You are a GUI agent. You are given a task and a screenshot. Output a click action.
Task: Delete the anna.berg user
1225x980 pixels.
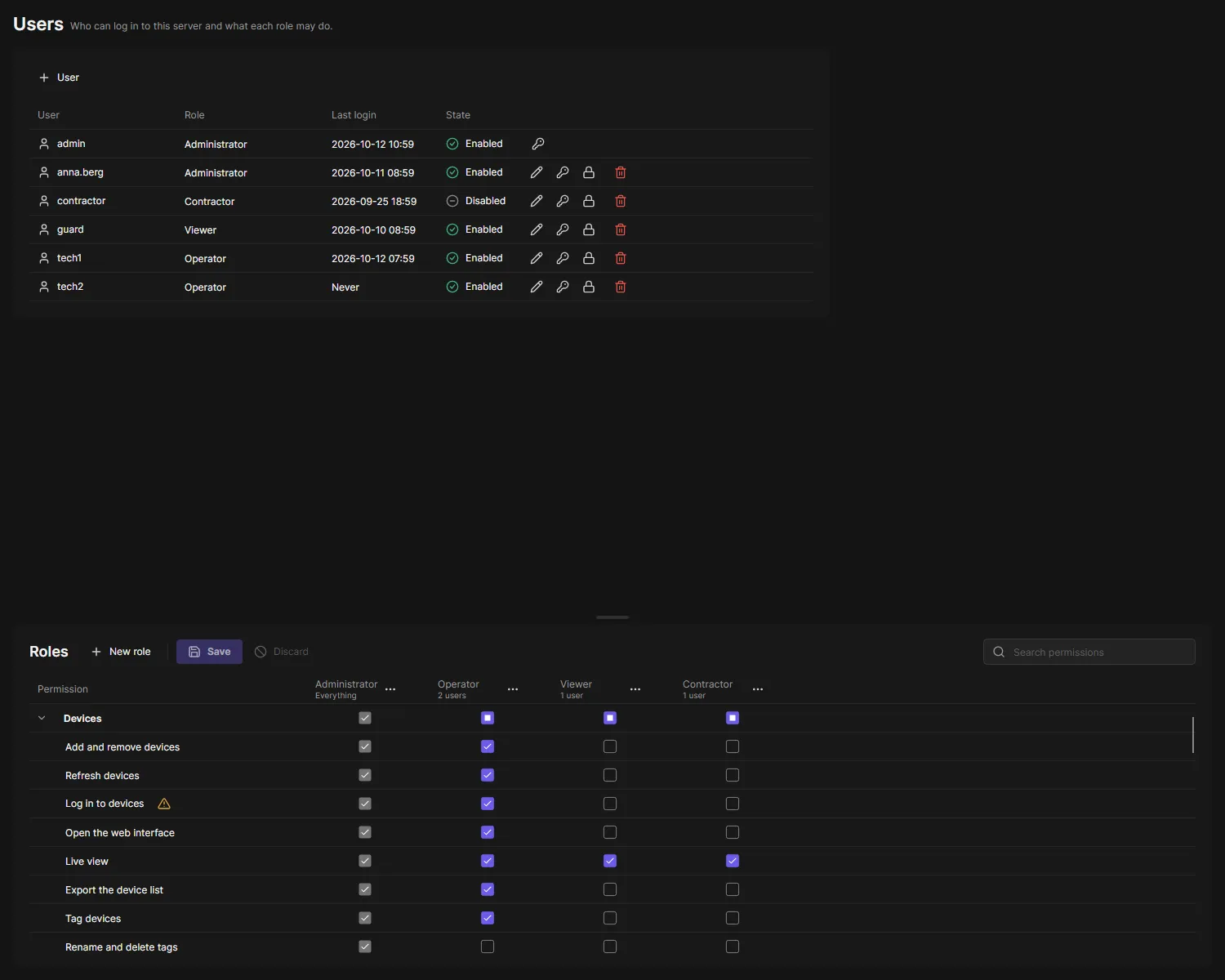(x=621, y=172)
